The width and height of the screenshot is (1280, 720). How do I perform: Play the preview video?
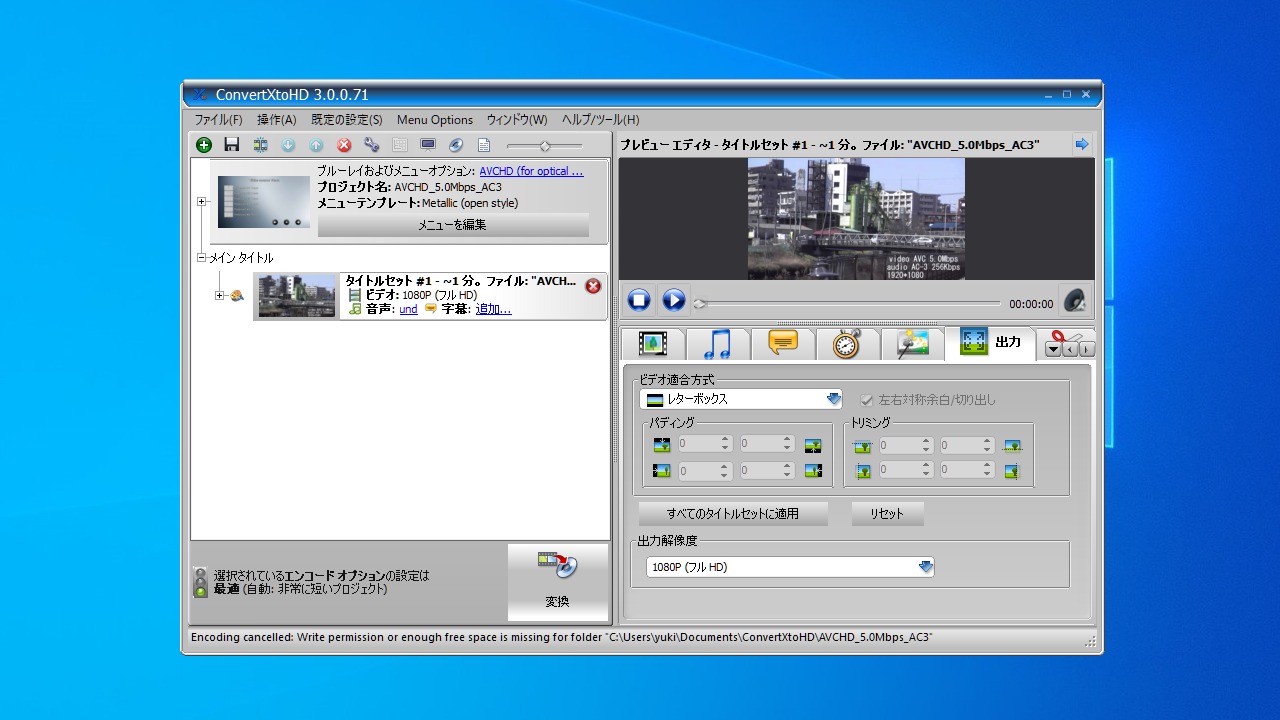click(x=674, y=300)
